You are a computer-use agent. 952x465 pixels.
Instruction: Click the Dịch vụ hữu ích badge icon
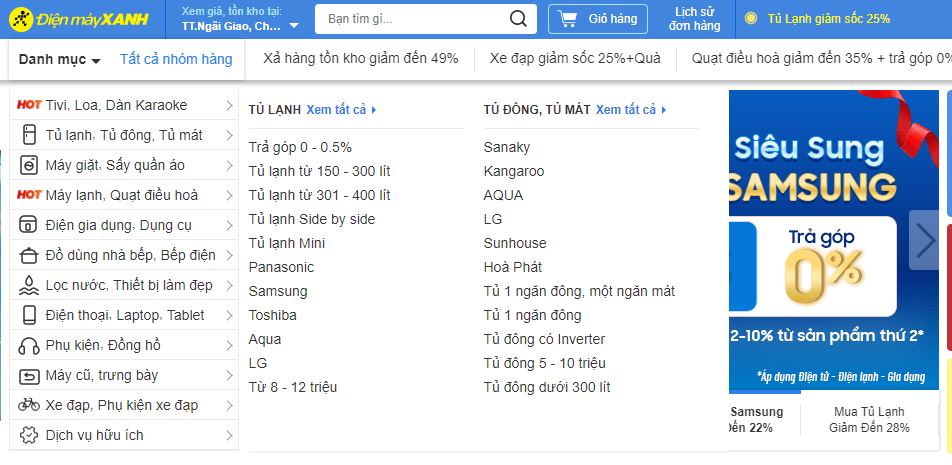point(29,435)
